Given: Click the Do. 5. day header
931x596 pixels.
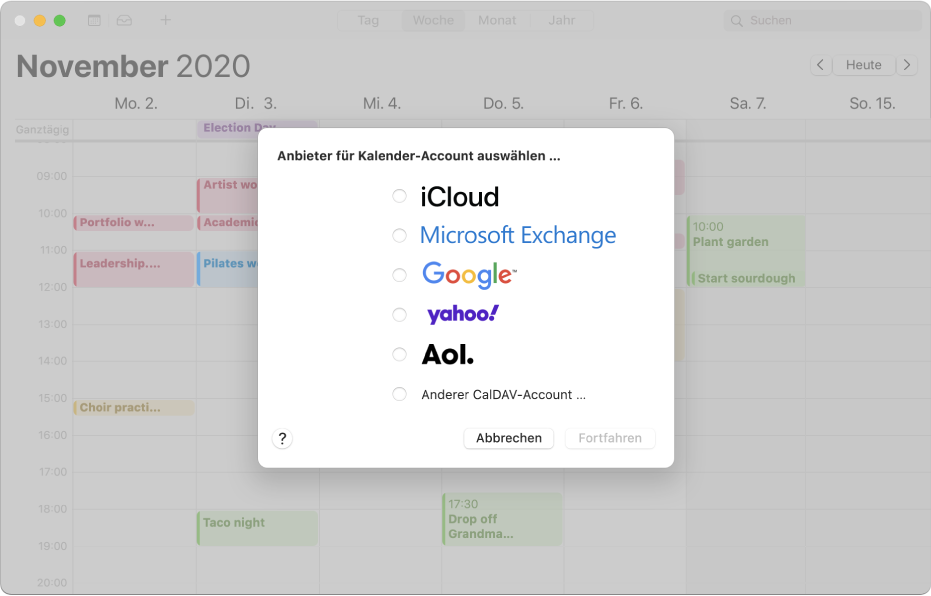Looking at the screenshot, I should tap(504, 103).
